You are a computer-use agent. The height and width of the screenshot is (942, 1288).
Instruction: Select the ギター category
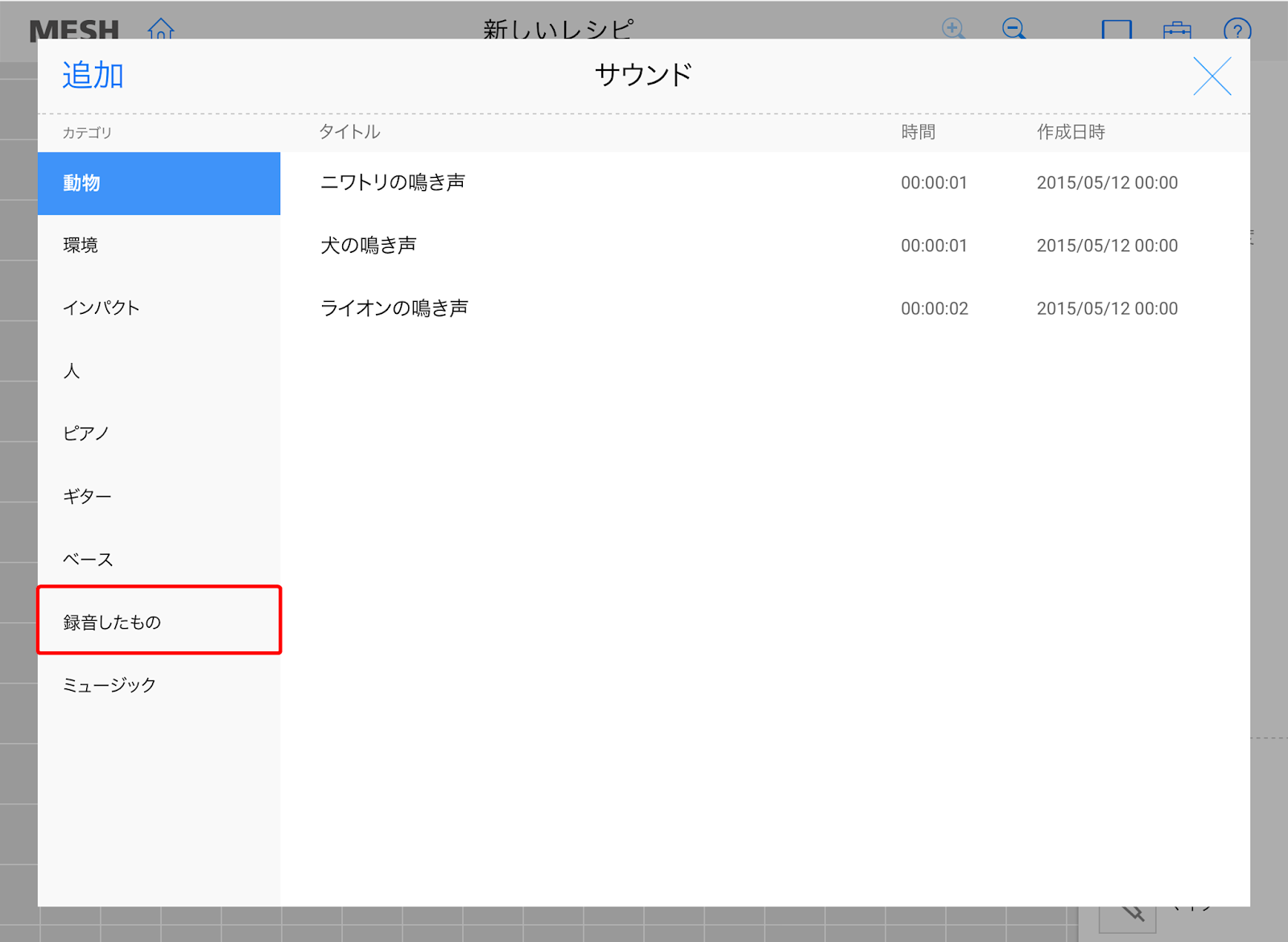[x=159, y=497]
